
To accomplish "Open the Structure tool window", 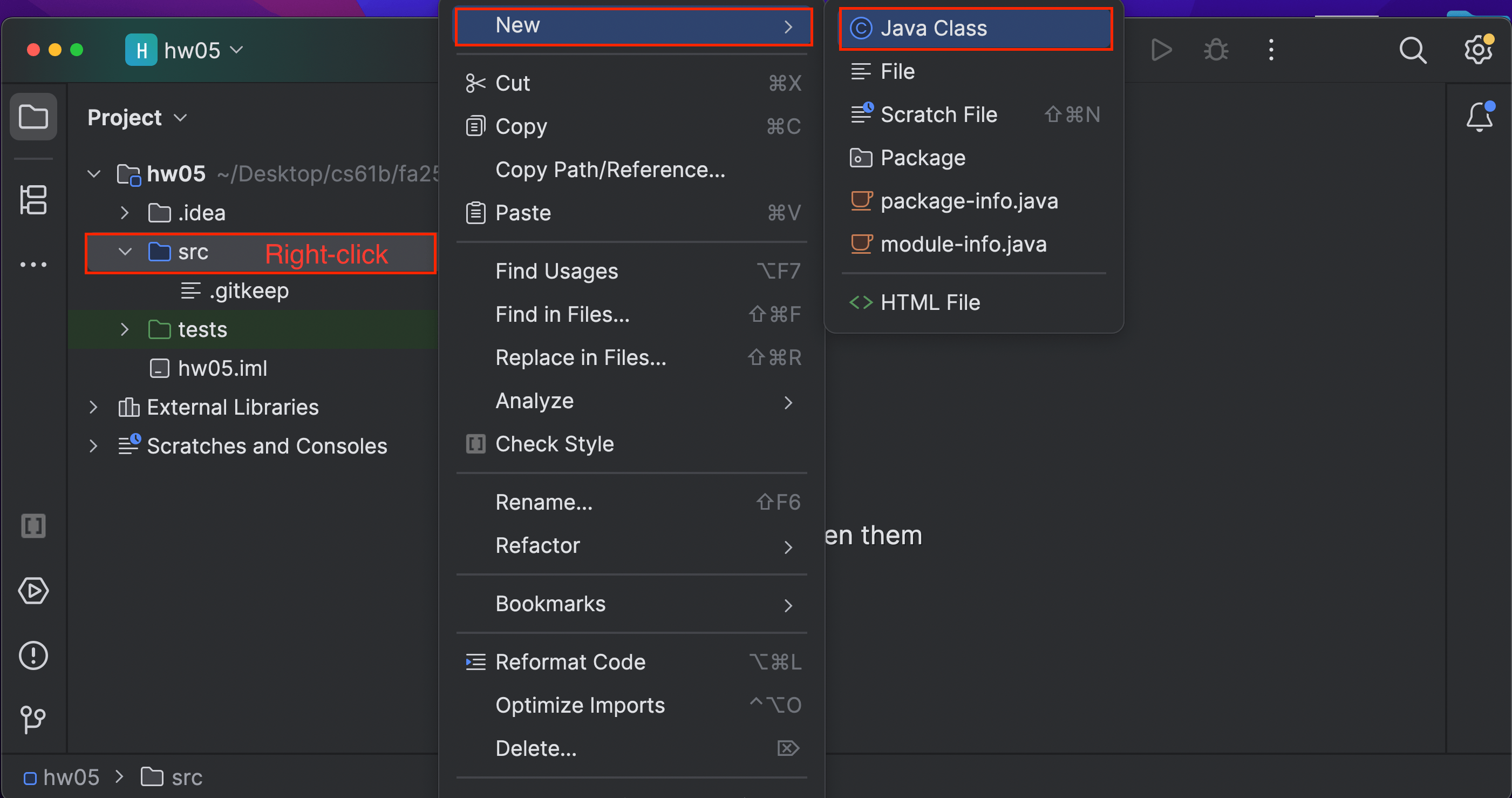I will click(x=33, y=200).
